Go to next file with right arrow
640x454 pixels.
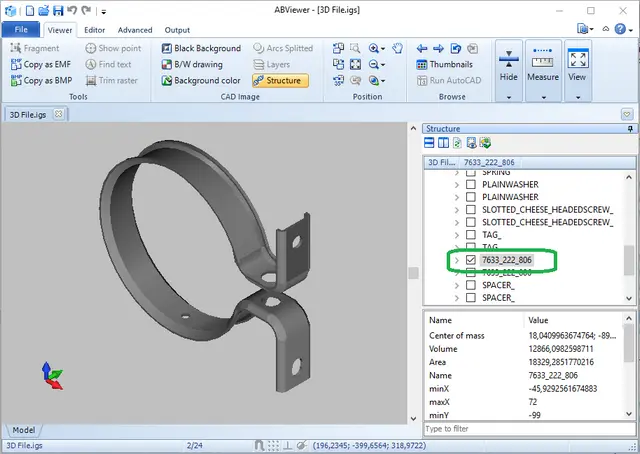click(x=438, y=49)
